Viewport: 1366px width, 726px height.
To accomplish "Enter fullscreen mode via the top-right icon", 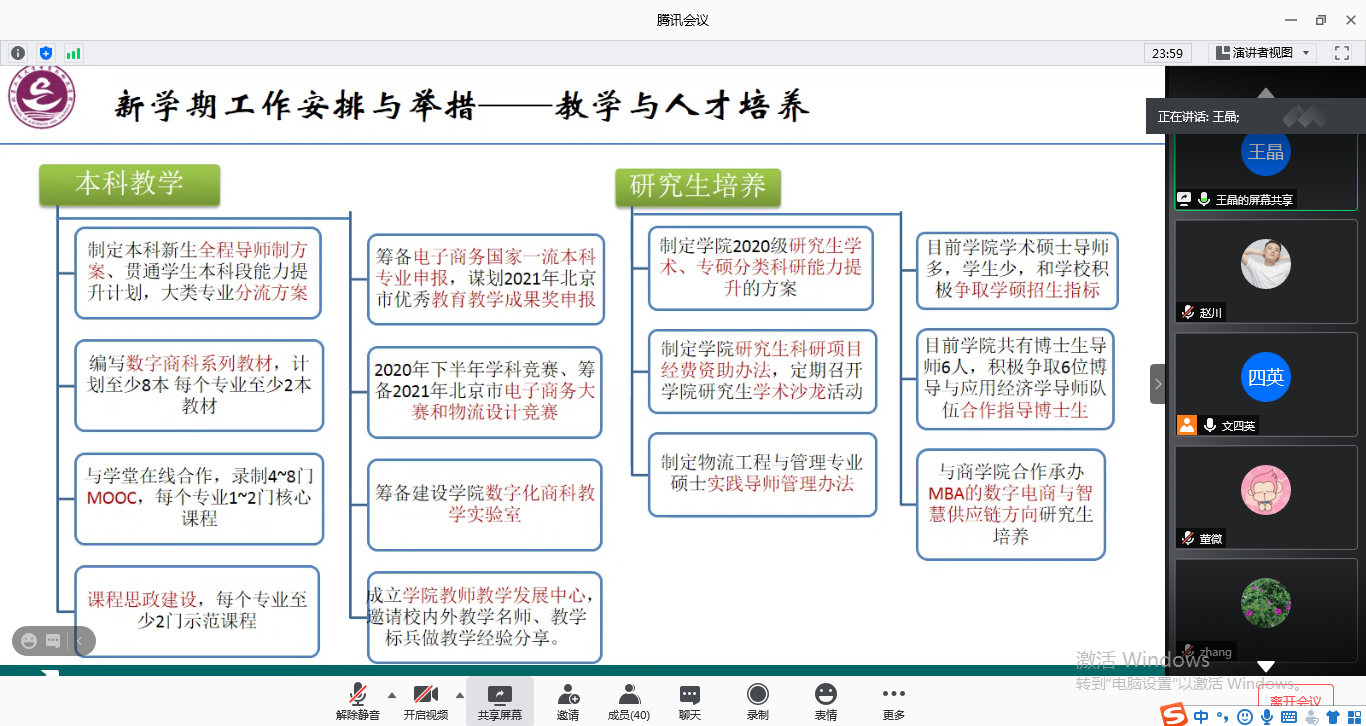I will pos(1342,53).
